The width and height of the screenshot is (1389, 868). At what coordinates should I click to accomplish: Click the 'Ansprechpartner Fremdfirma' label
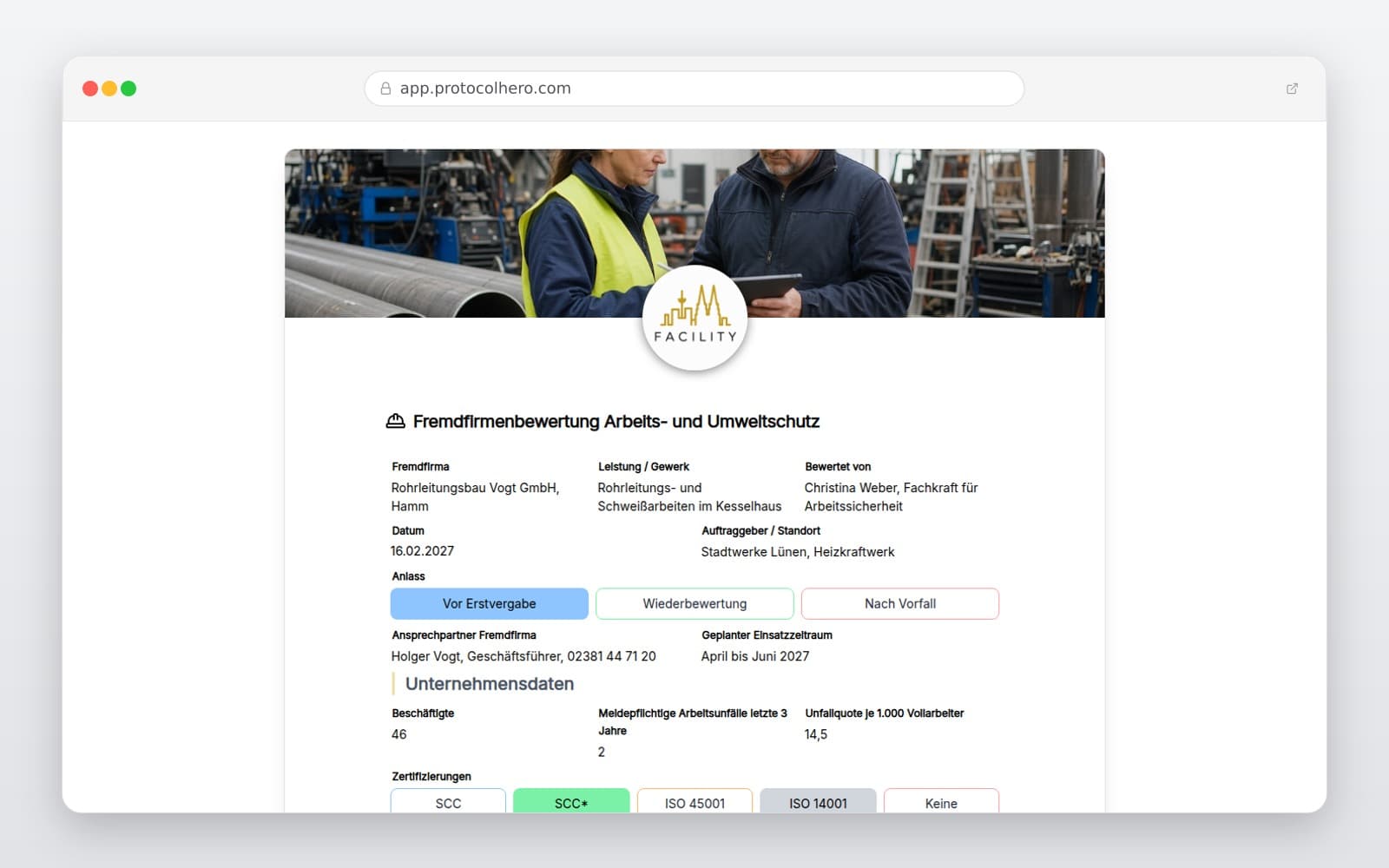(x=464, y=635)
